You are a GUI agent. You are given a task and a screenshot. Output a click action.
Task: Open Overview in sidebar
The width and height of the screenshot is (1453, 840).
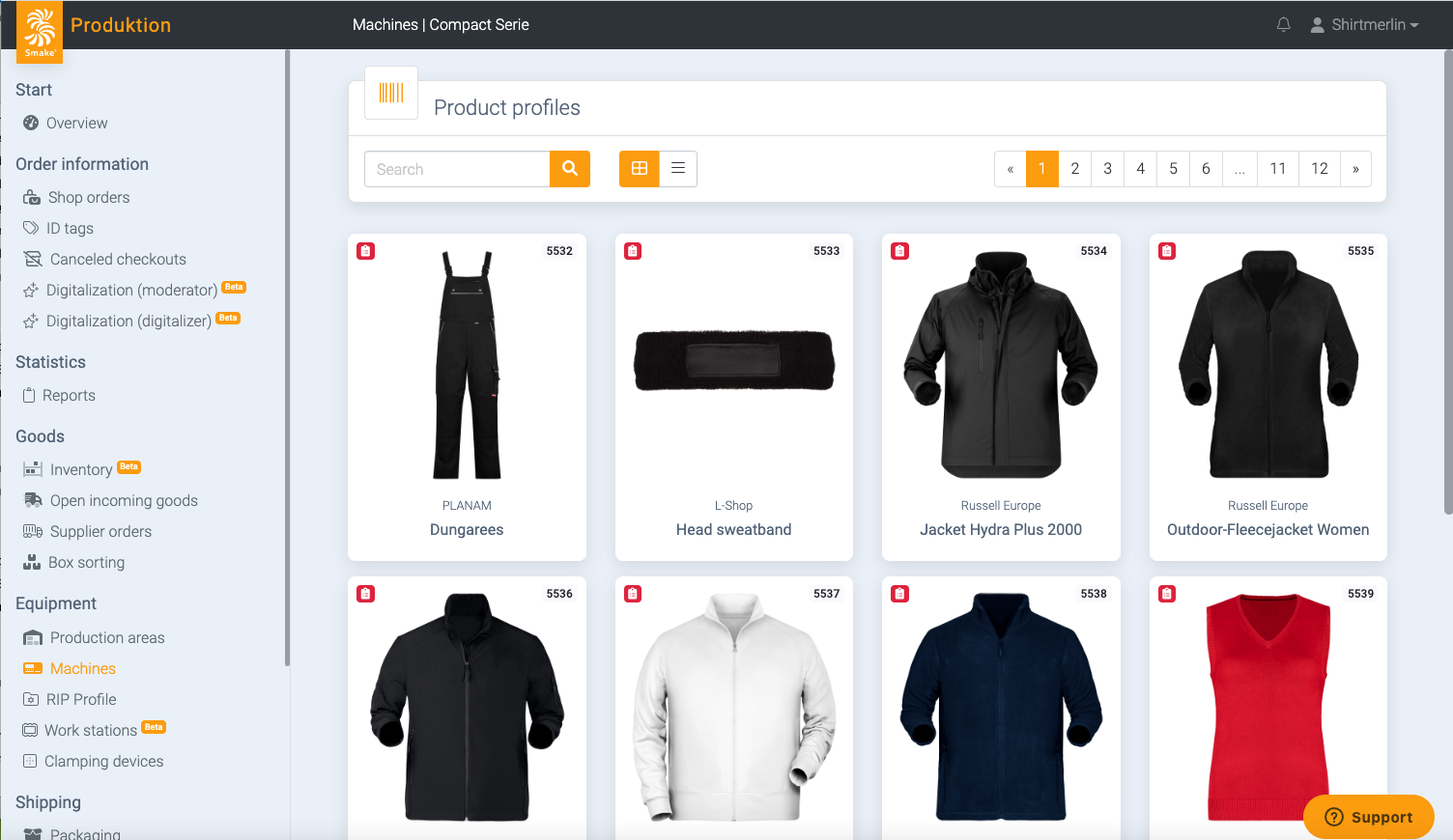click(x=76, y=124)
